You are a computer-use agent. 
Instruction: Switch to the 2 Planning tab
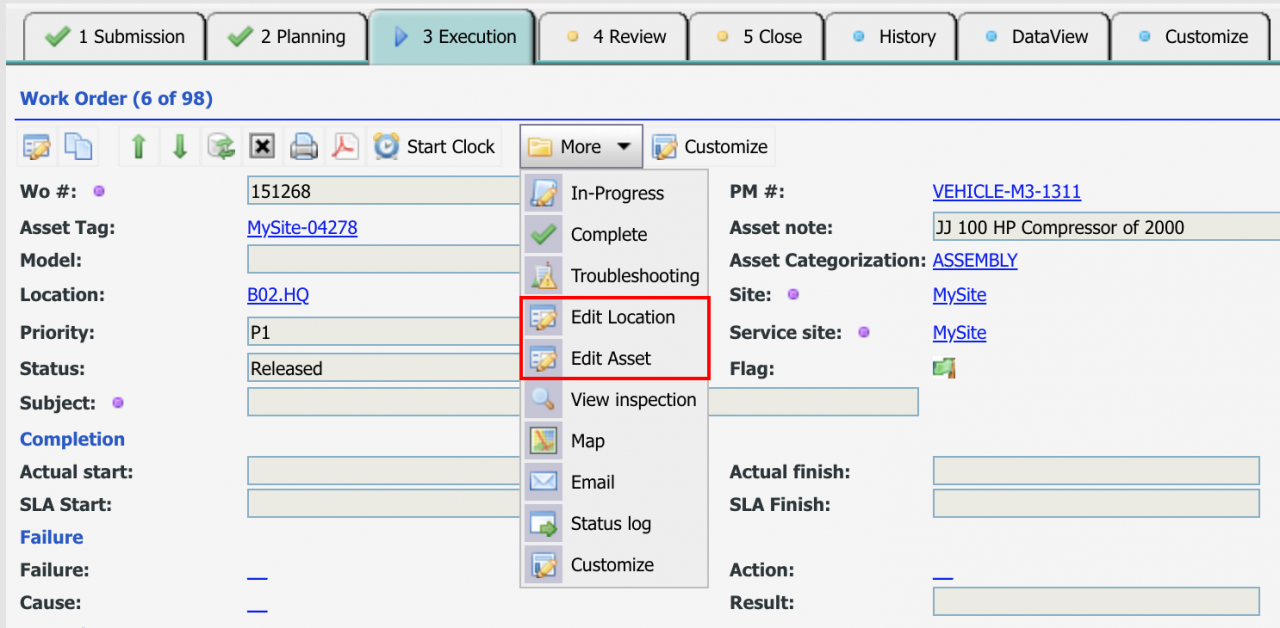pos(286,37)
